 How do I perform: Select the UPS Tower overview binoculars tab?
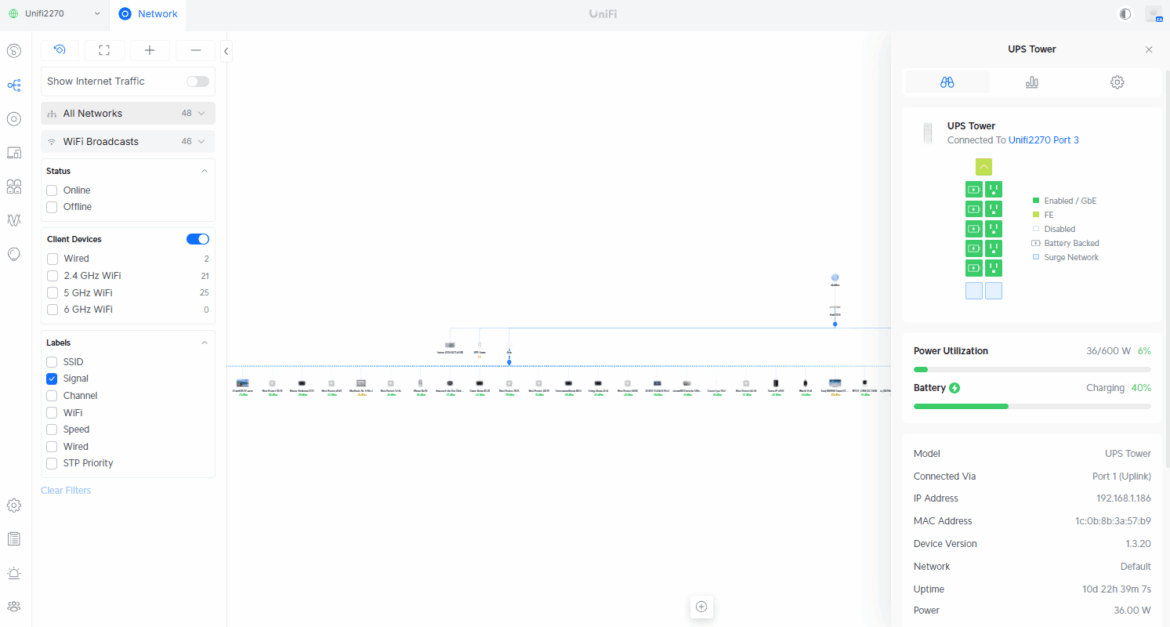(x=947, y=82)
